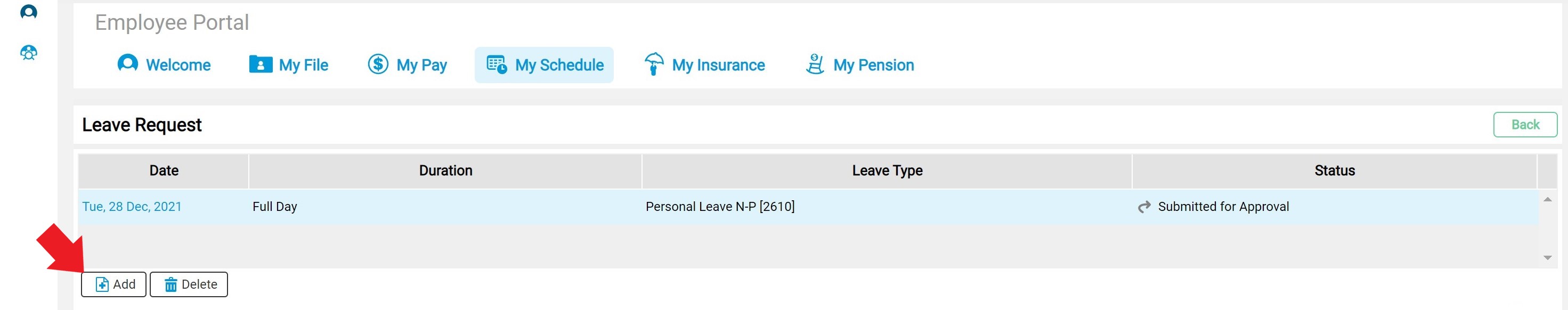Click the Welcome tab person icon
Image resolution: width=1568 pixels, height=310 pixels.
[127, 64]
